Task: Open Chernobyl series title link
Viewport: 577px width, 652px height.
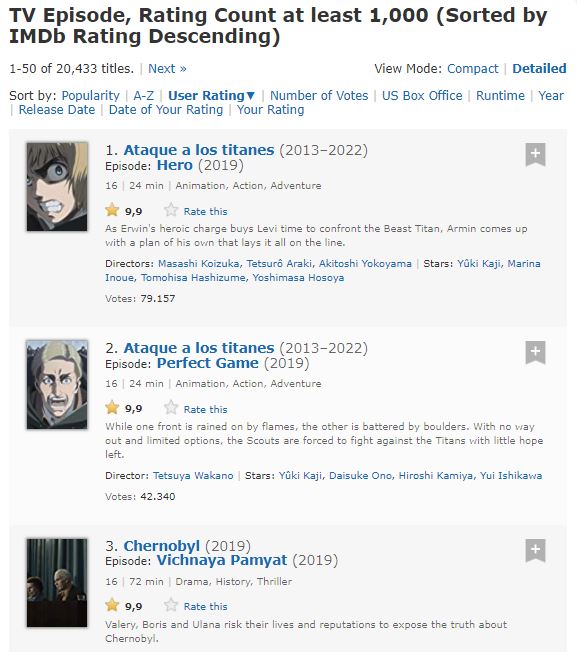Action: point(162,546)
